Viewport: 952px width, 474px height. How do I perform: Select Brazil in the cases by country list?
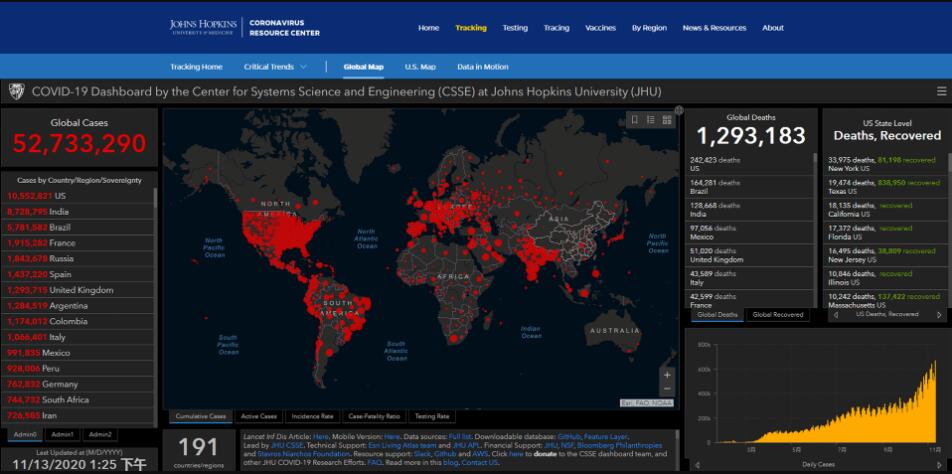[78, 228]
